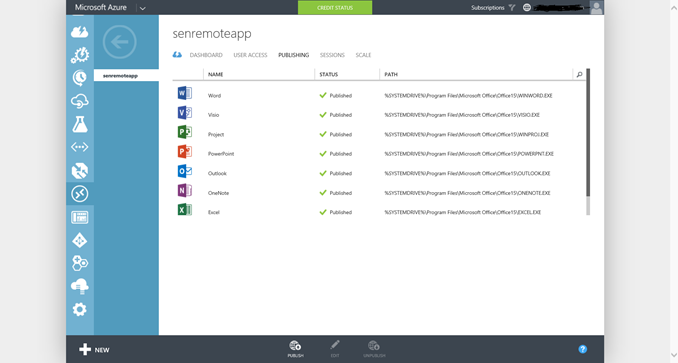Open the cloud storage sidebar icon
Viewport: 678px width, 363px height.
[80, 286]
